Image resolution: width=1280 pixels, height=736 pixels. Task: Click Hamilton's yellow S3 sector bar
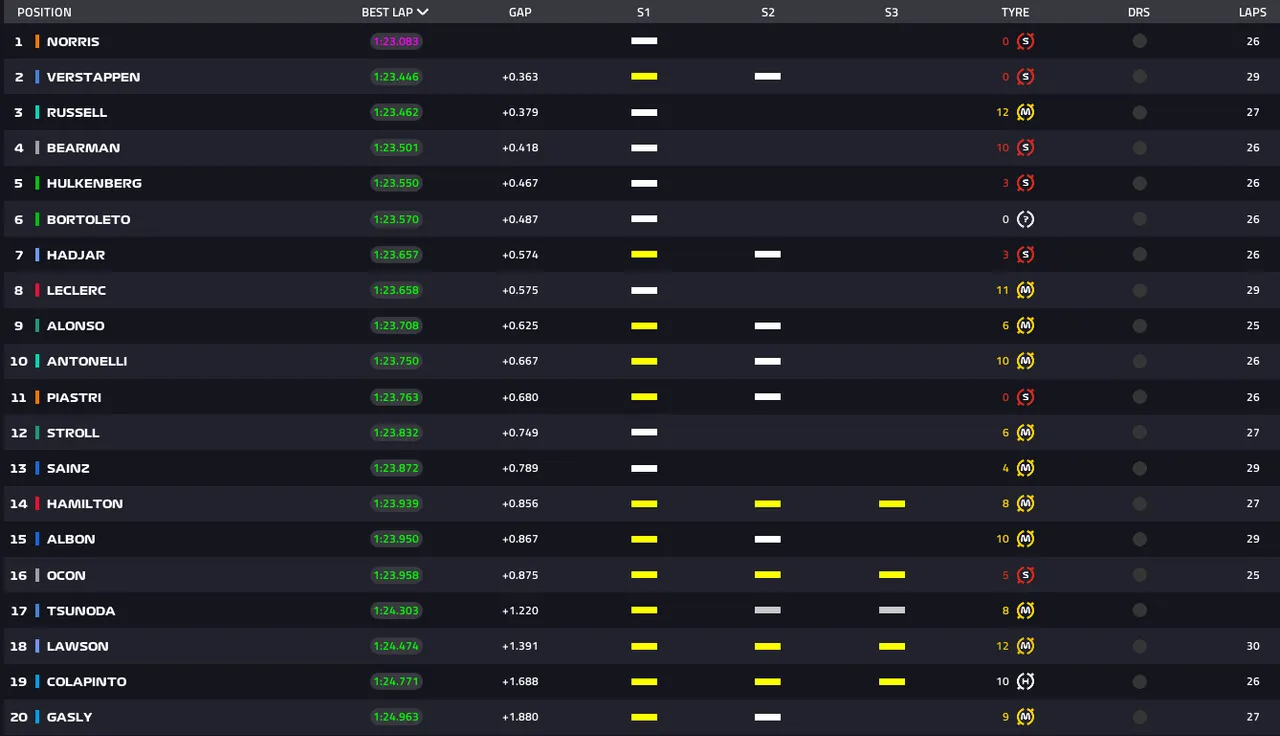pos(891,504)
